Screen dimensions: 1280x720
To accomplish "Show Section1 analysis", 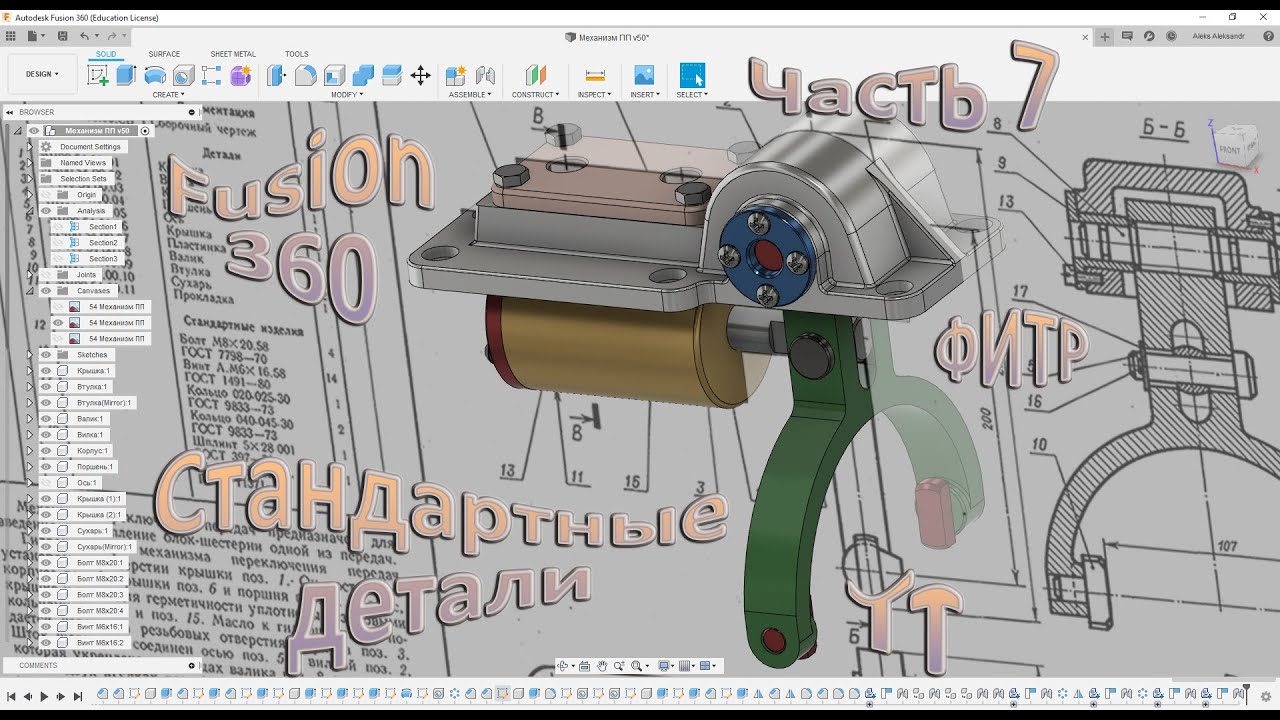I will point(58,227).
